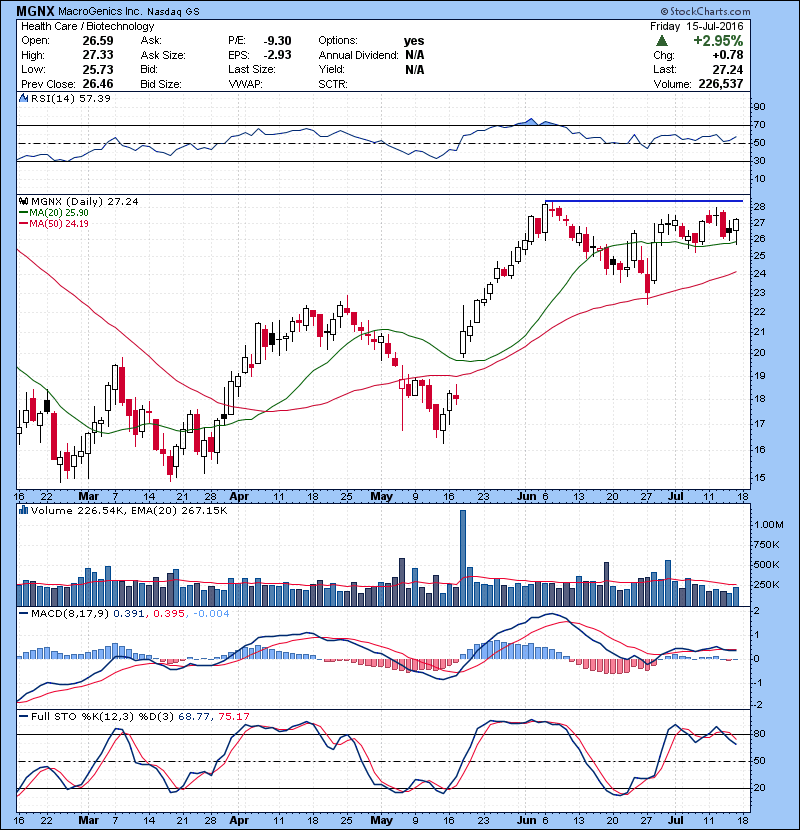Click the Last price 27.24 in the header
Screen dimensions: 800x830
click(728, 69)
